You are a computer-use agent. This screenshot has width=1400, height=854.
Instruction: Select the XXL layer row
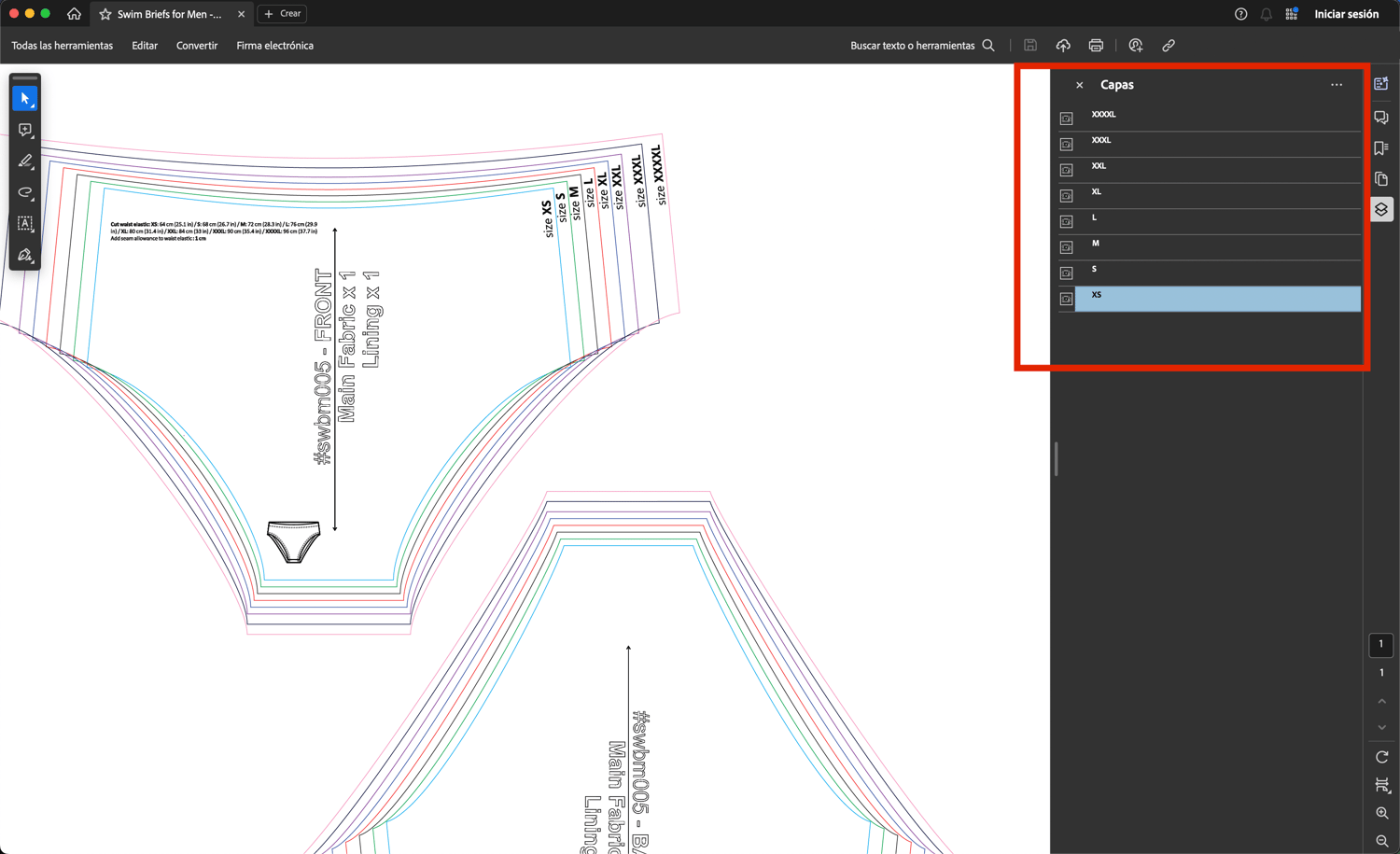pos(1218,170)
